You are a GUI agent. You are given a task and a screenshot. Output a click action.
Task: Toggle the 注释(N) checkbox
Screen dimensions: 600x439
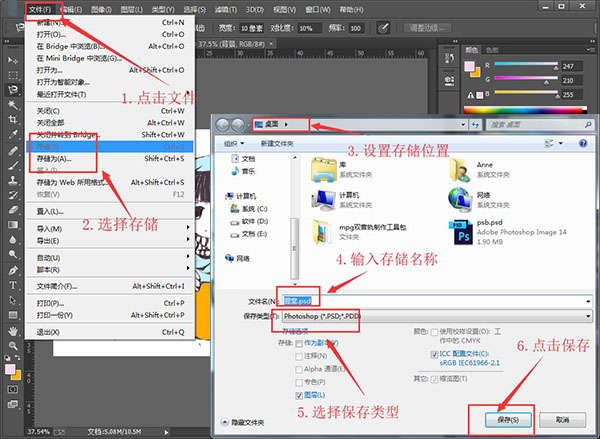[x=299, y=356]
